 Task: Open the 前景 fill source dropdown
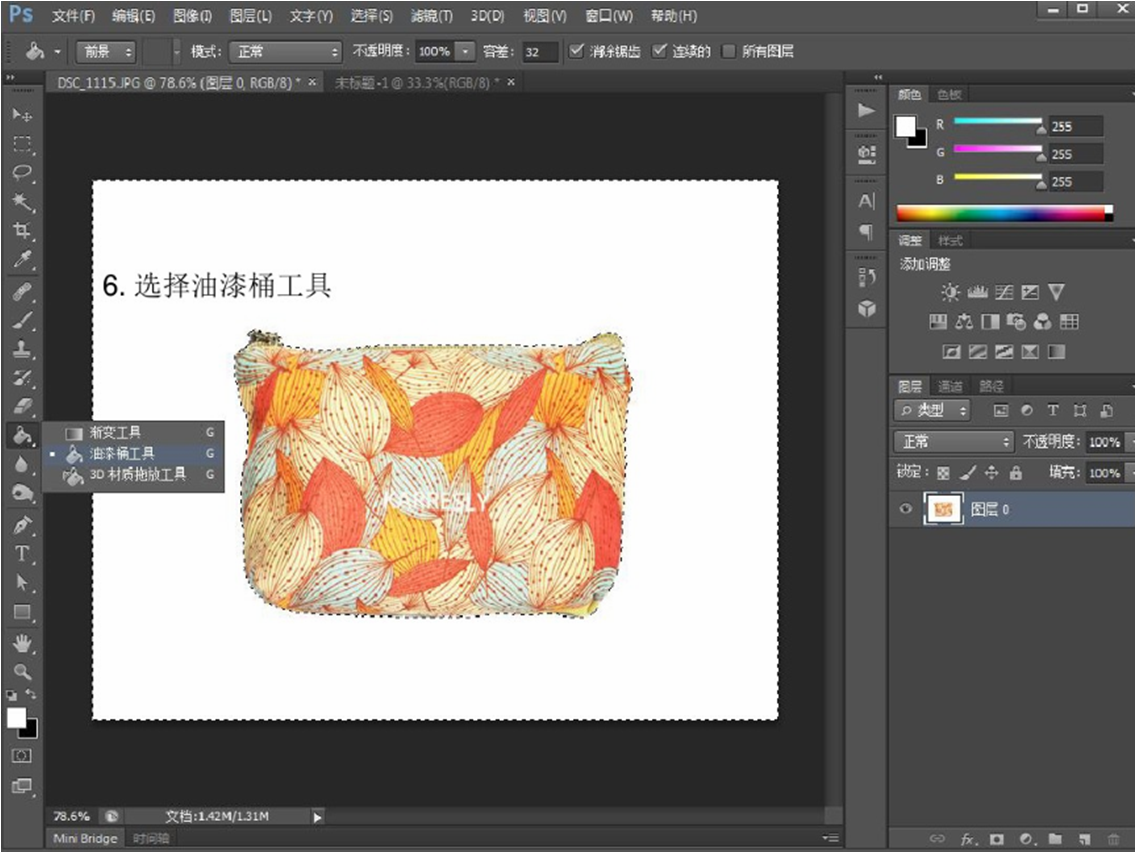pos(105,51)
